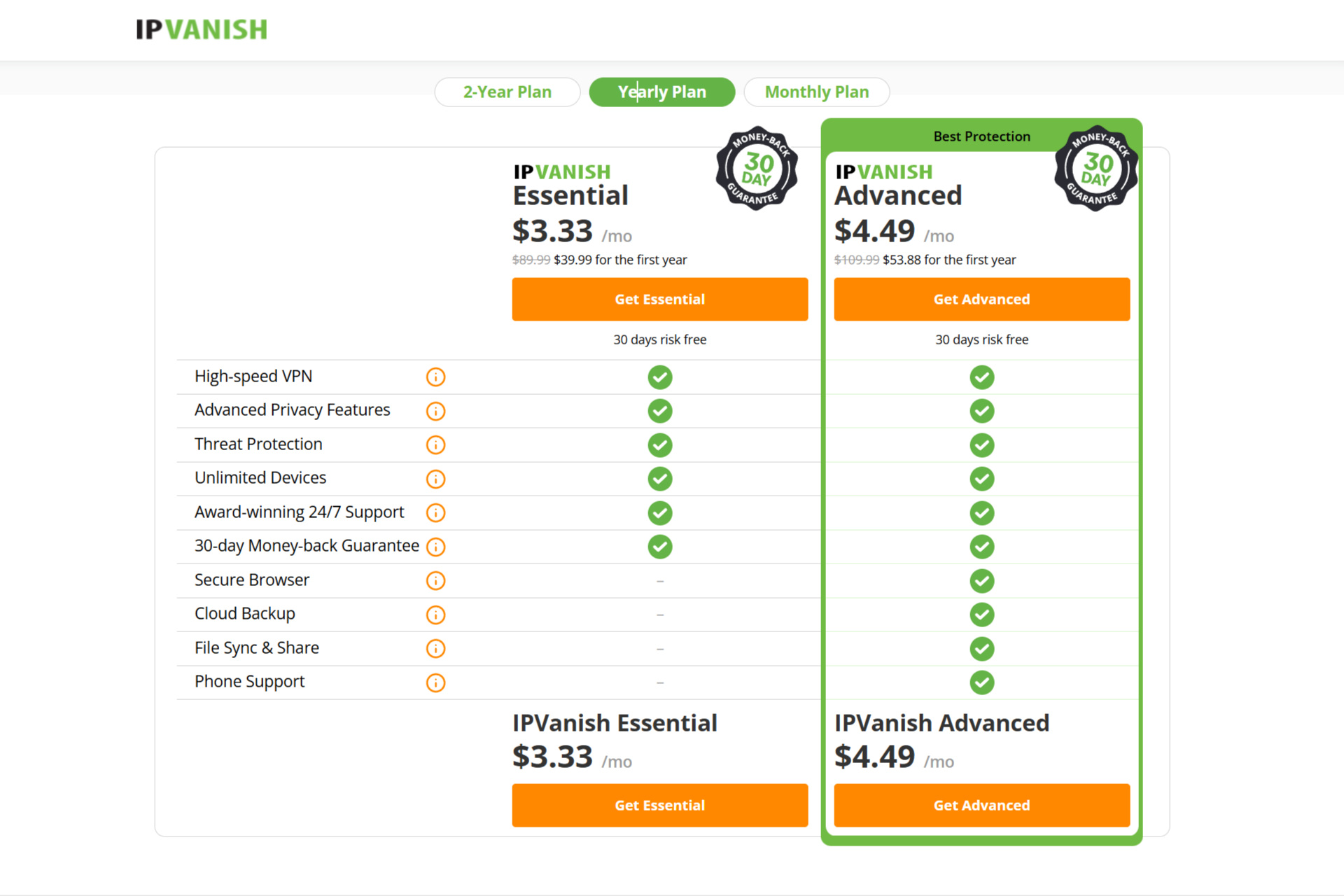Select the Yearly Plan tab
Viewport: 1344px width, 896px height.
660,92
